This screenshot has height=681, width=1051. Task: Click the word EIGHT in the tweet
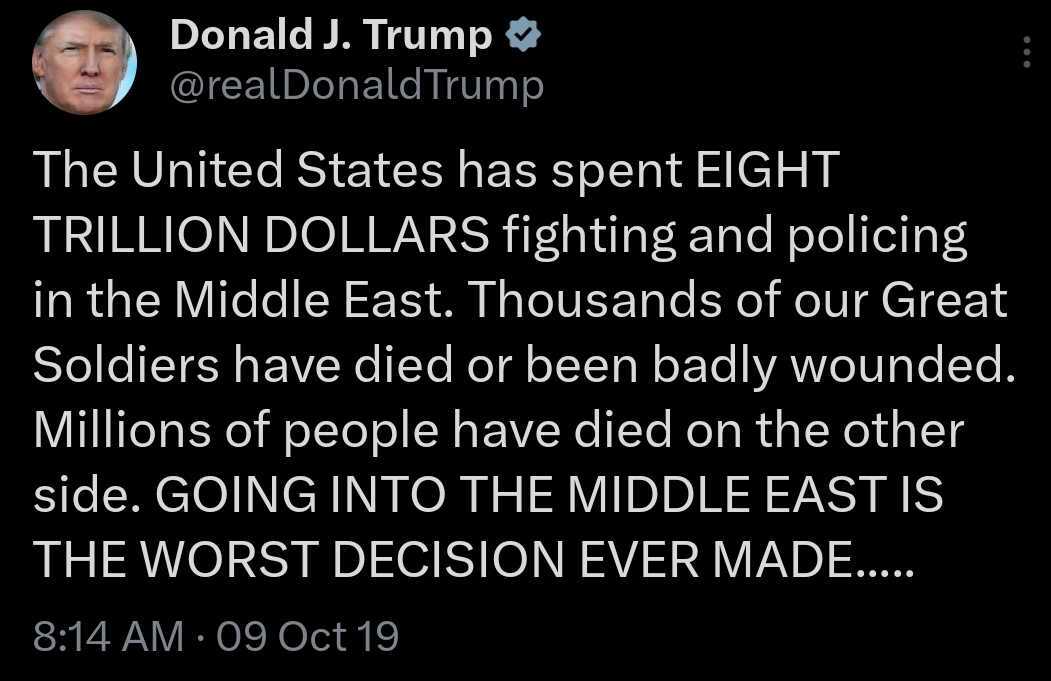pos(764,172)
